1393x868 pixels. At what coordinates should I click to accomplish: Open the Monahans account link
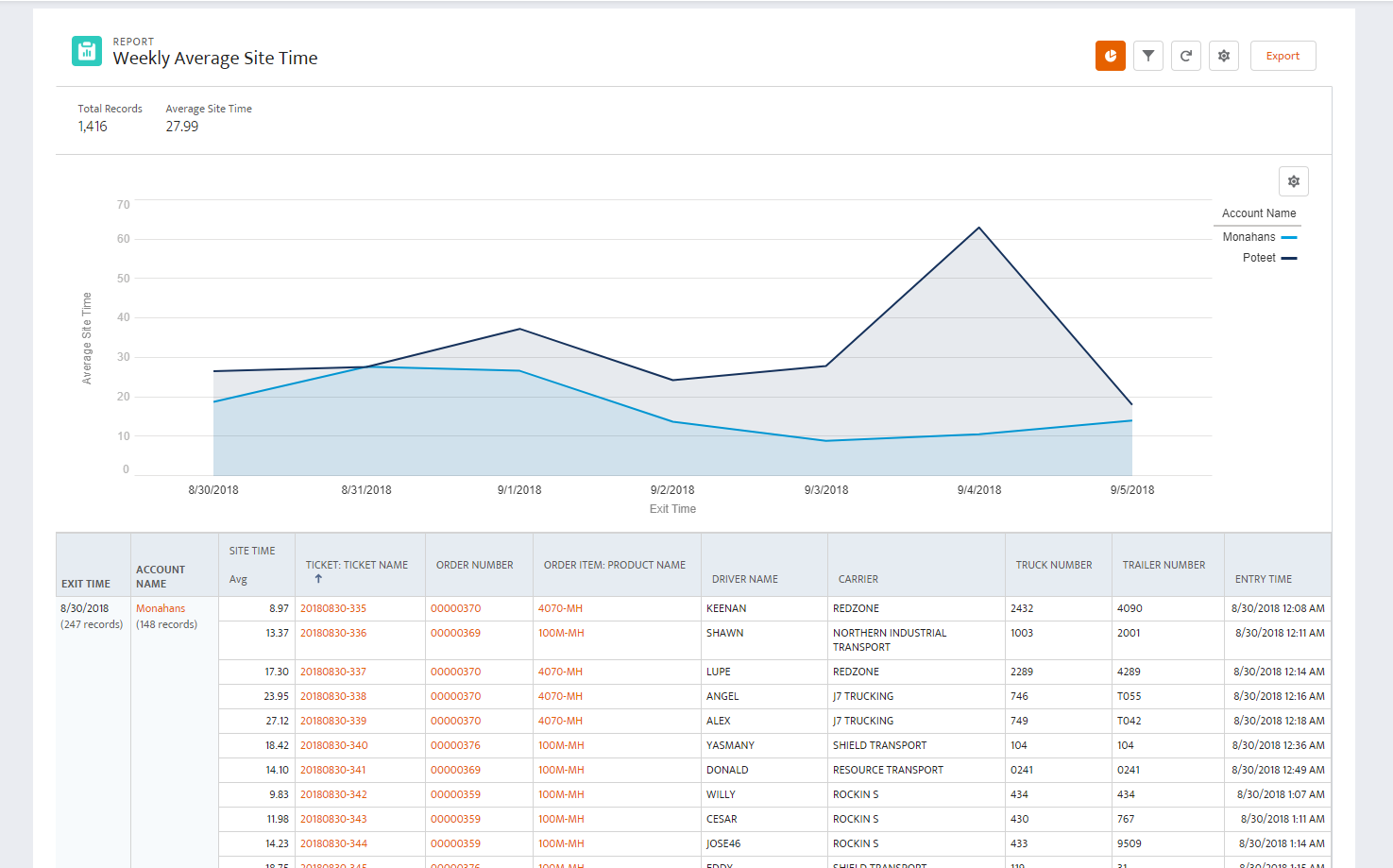pos(161,608)
